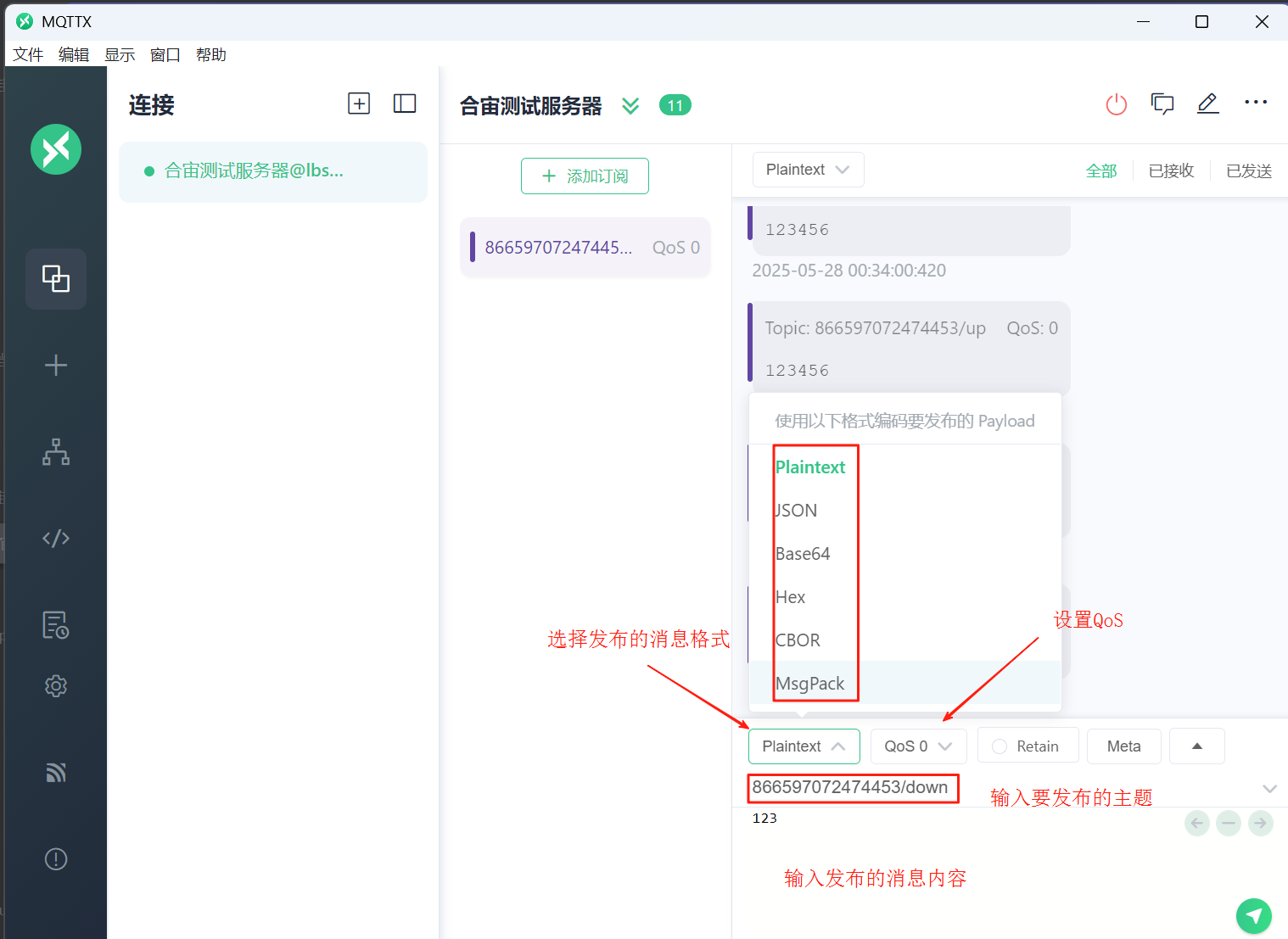The width and height of the screenshot is (1288, 939).
Task: Open the 文件 menu
Action: (28, 54)
